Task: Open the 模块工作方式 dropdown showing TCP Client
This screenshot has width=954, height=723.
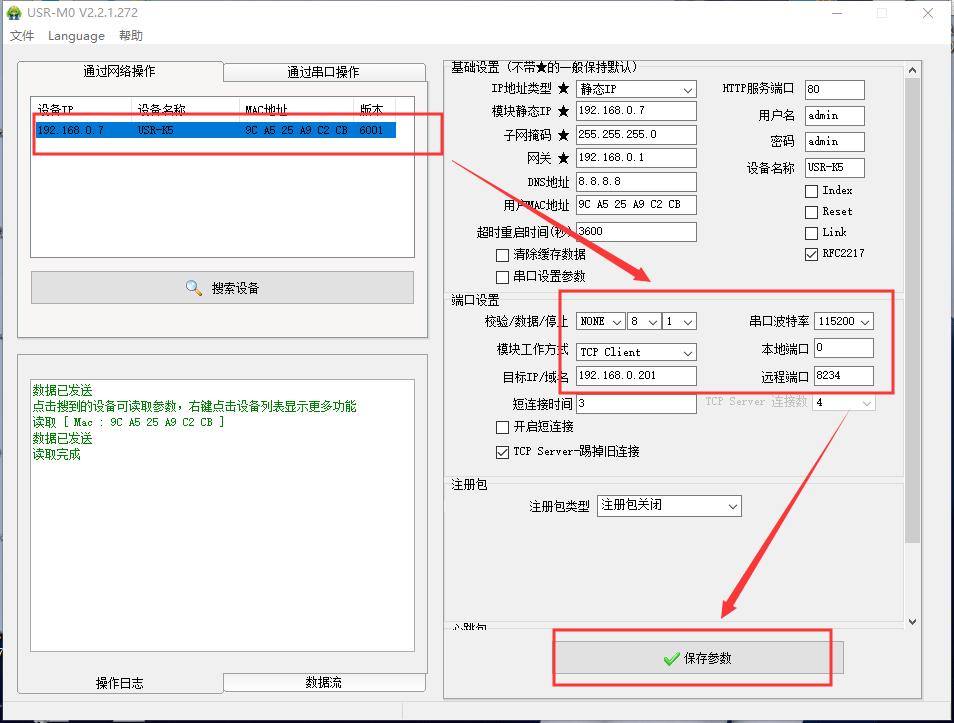Action: coord(636,352)
